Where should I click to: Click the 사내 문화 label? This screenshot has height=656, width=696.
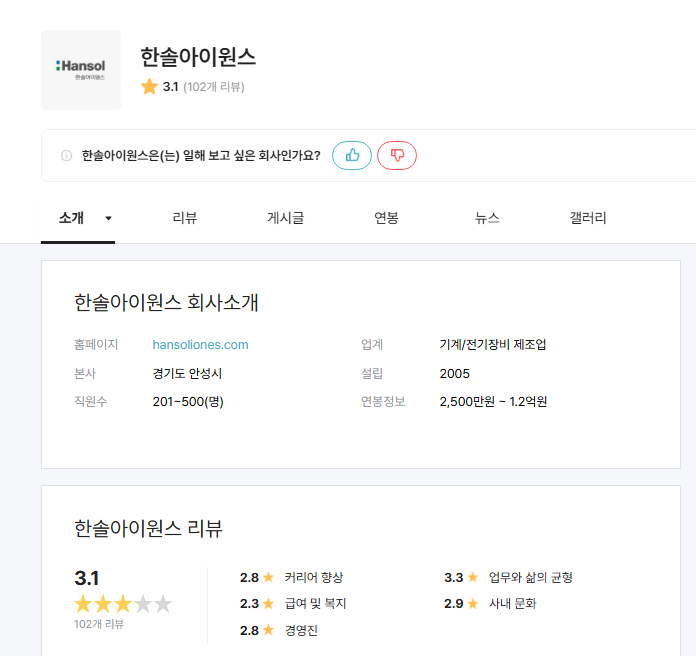[512, 604]
